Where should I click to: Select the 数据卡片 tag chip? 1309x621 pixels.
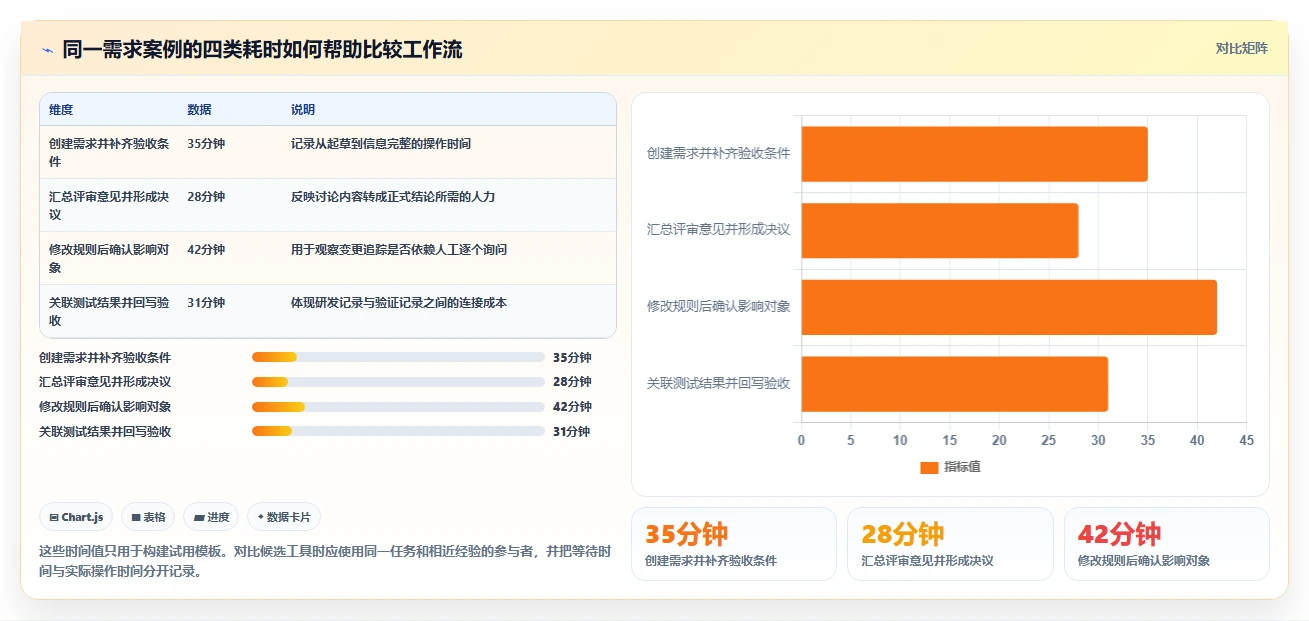point(284,517)
